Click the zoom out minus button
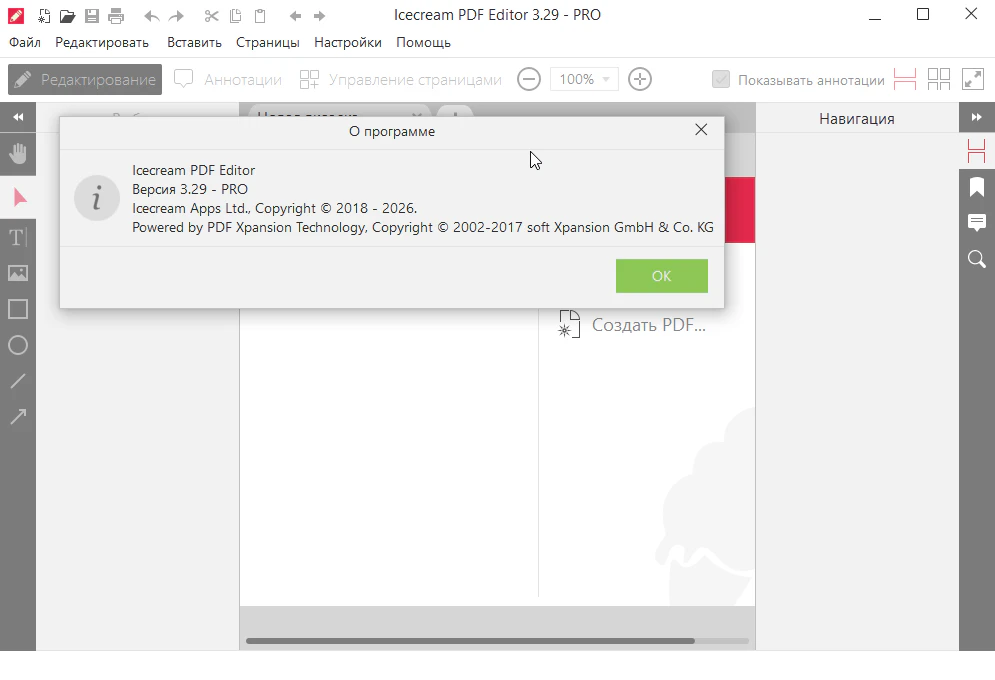 tap(529, 79)
